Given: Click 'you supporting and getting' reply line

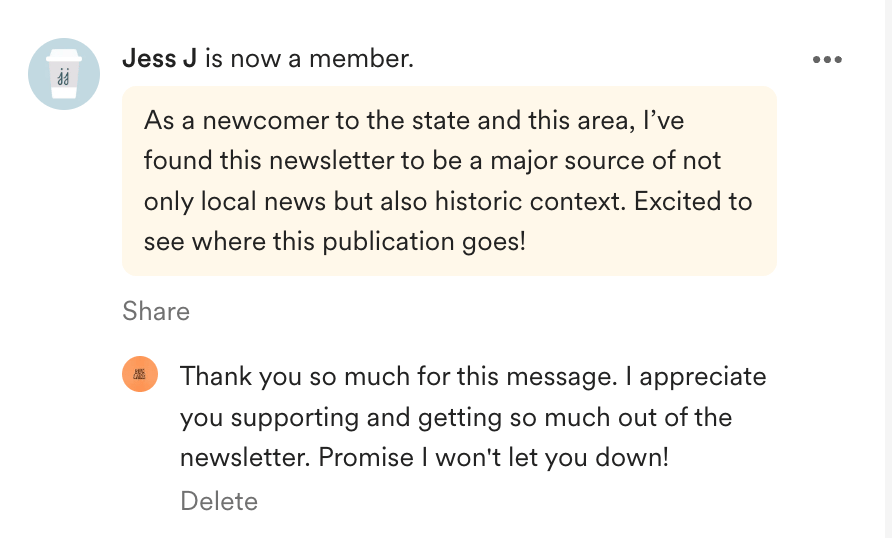Looking at the screenshot, I should pos(456,417).
